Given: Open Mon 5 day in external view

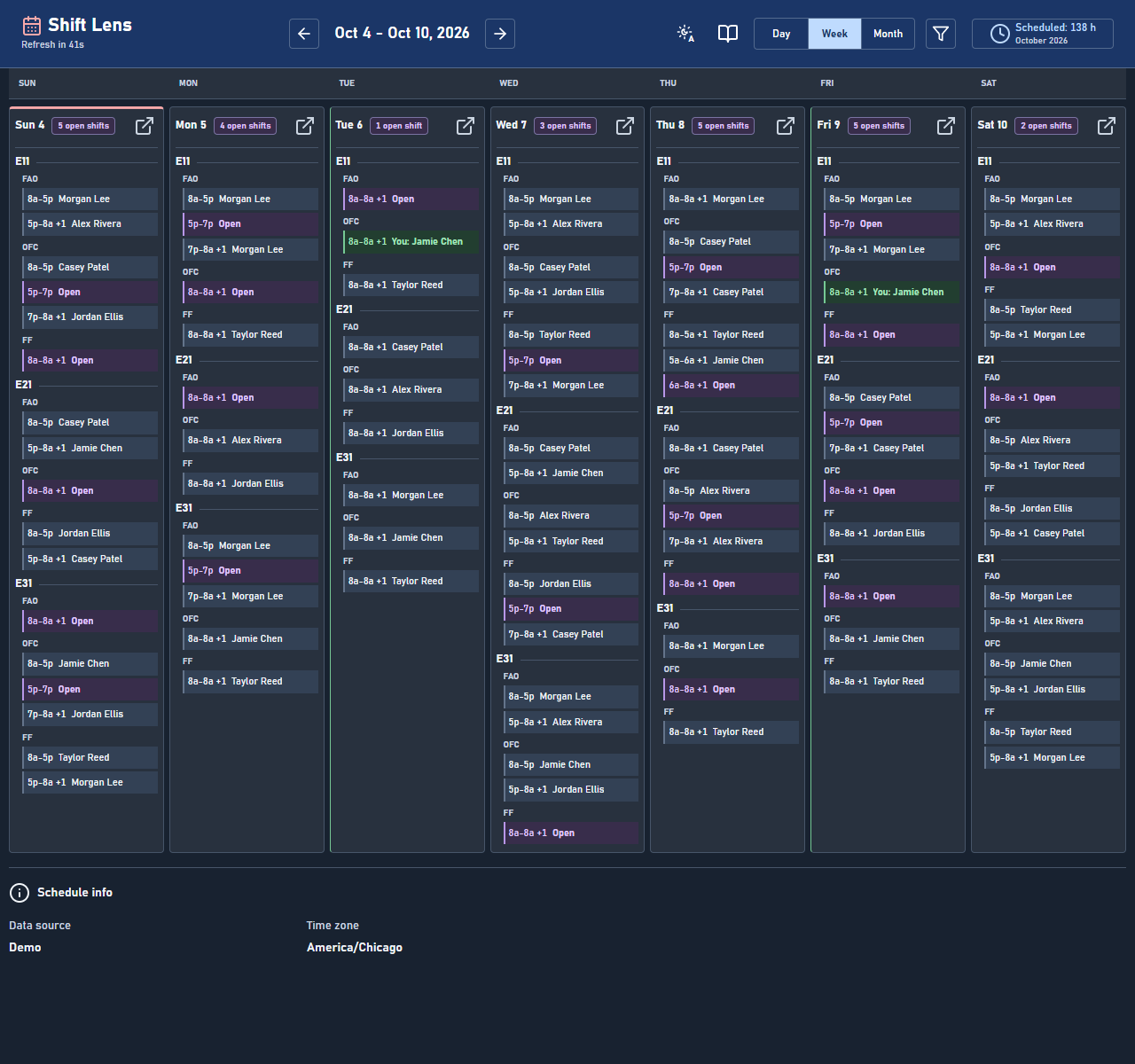Looking at the screenshot, I should 305,126.
